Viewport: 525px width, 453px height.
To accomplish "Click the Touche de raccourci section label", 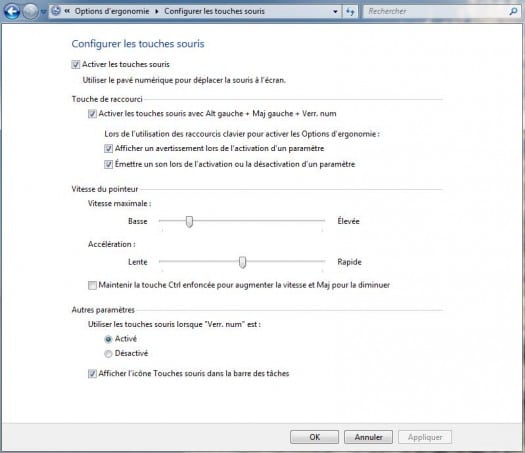I will [107, 99].
